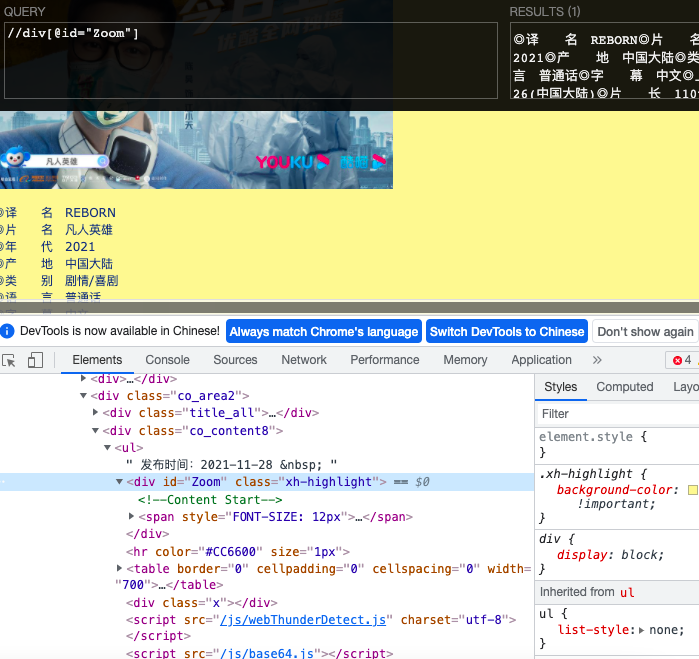The height and width of the screenshot is (659, 699).
Task: Select the Content Start comment row
Action: coord(210,499)
